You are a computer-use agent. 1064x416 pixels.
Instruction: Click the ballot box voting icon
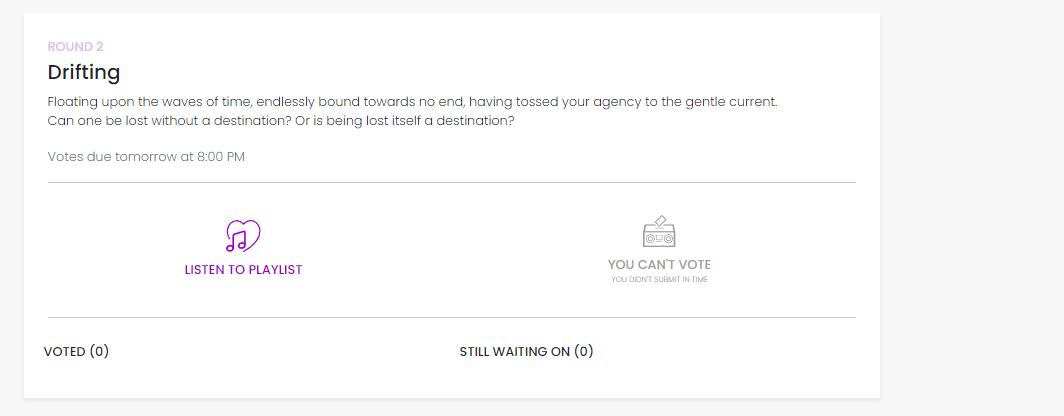click(659, 231)
